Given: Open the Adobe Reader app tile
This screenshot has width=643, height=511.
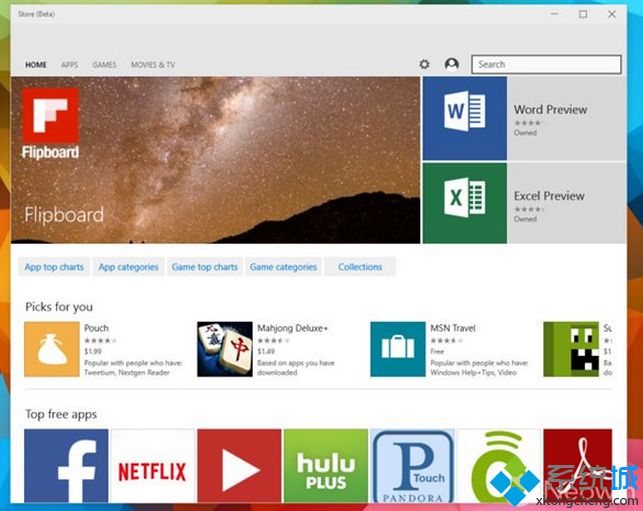Looking at the screenshot, I should coord(578,465).
